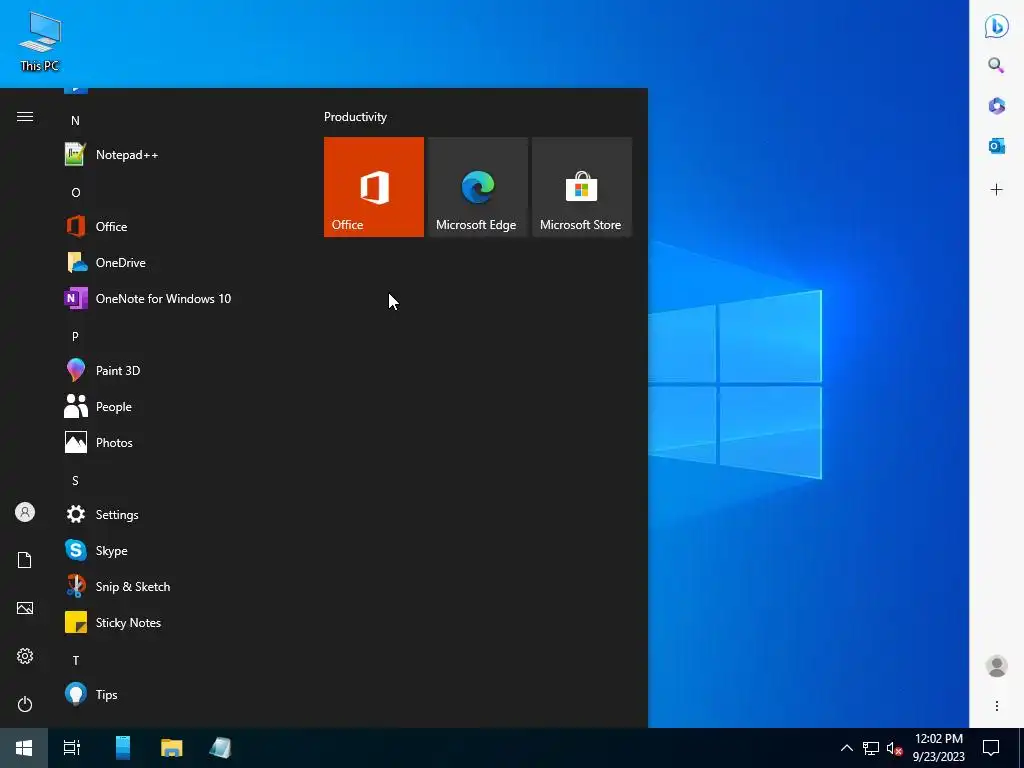Open the sidebar profile avatar
Image resolution: width=1024 pixels, height=768 pixels.
pyautogui.click(x=997, y=666)
